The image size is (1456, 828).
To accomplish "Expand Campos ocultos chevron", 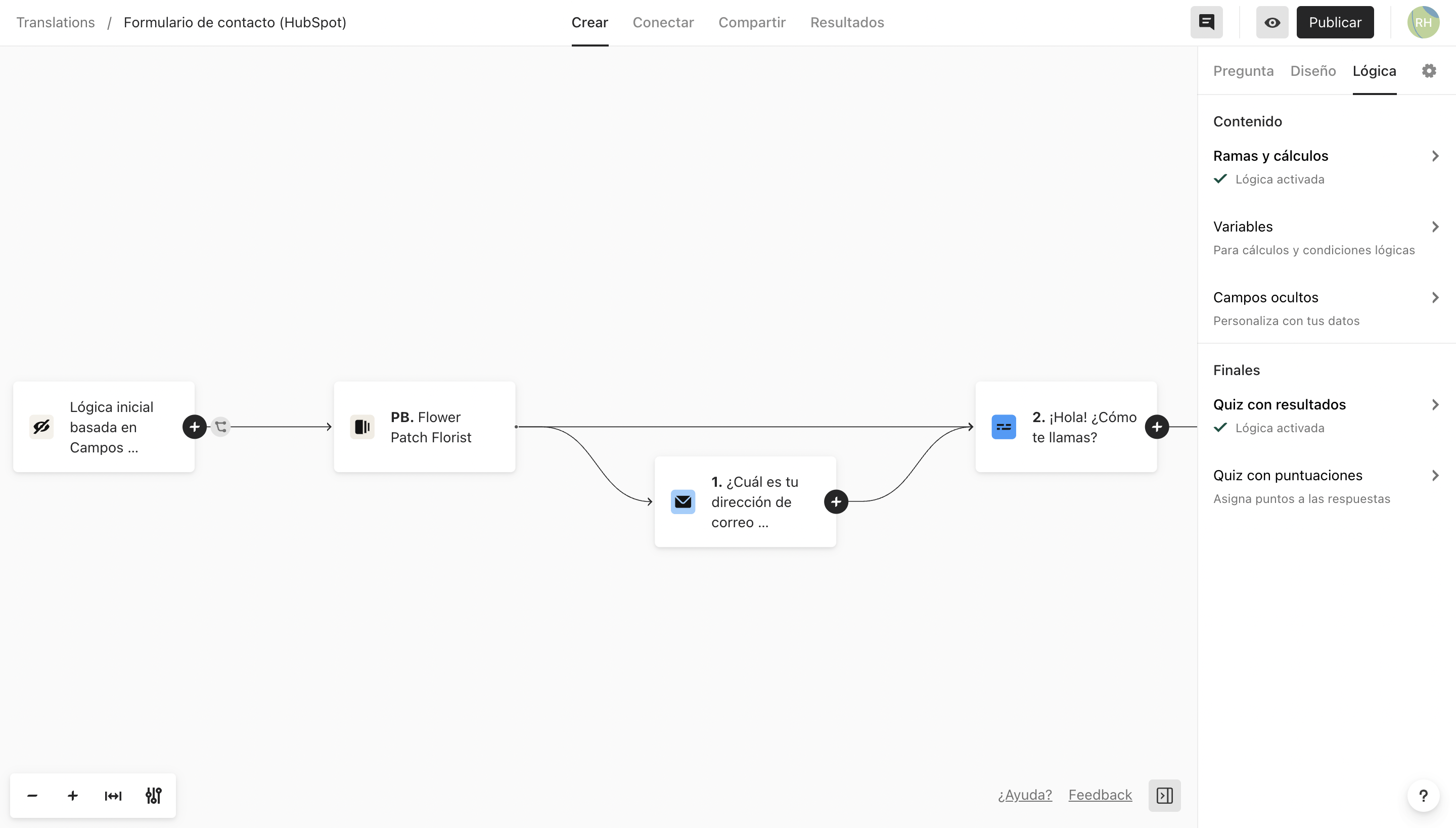I will (x=1435, y=297).
